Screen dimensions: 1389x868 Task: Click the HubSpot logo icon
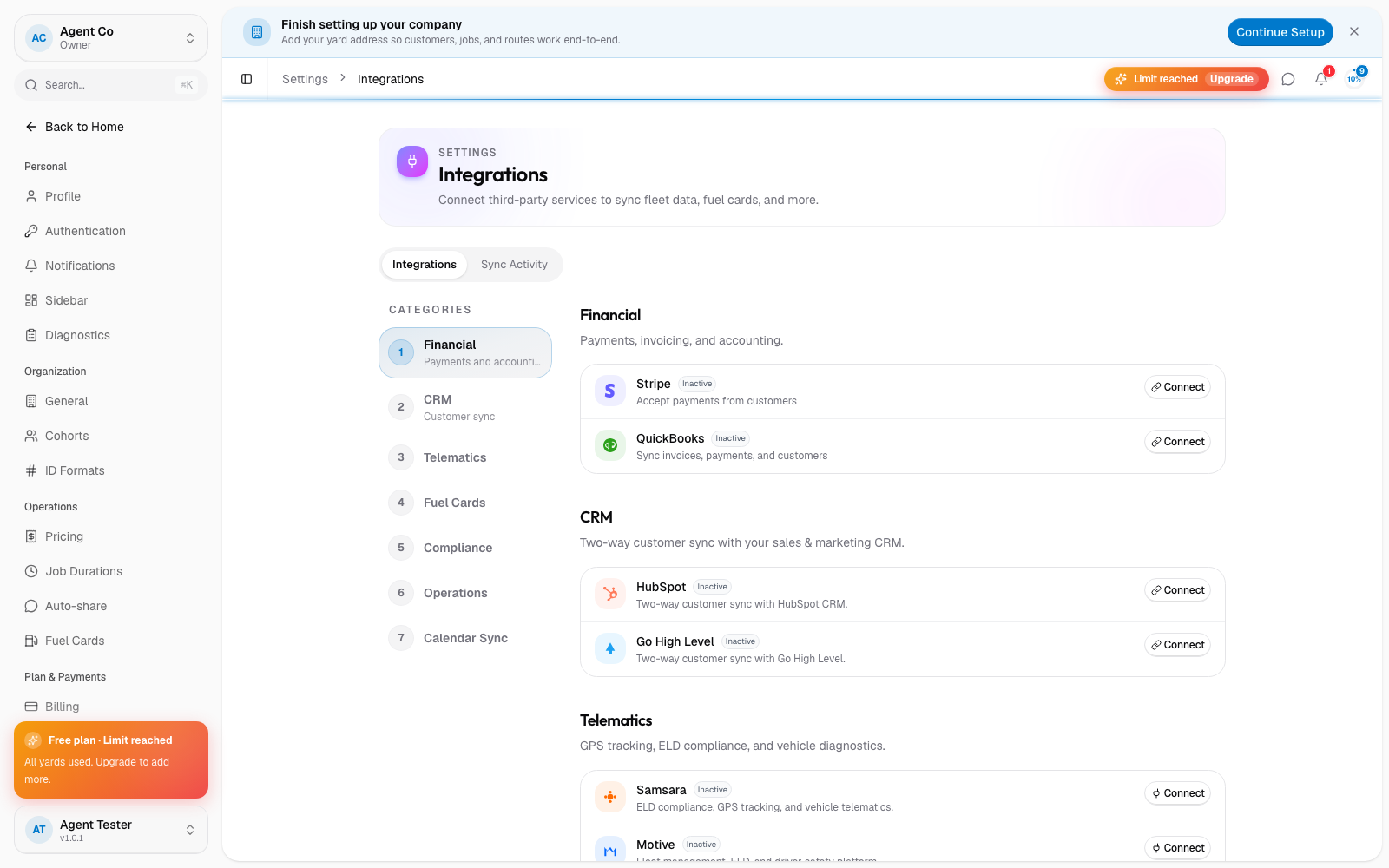coord(610,595)
